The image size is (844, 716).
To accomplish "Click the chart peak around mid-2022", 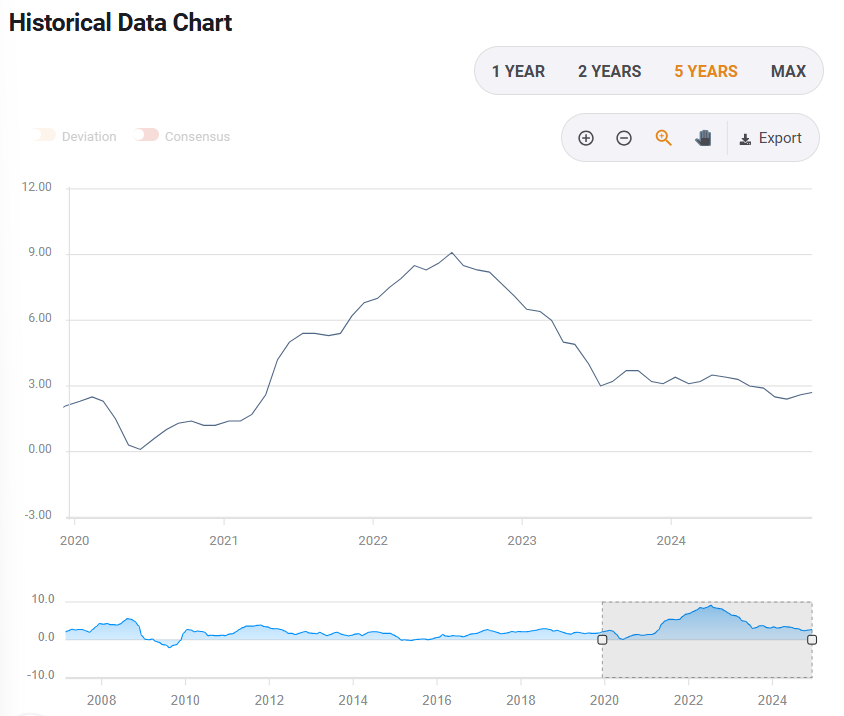I will [x=451, y=253].
